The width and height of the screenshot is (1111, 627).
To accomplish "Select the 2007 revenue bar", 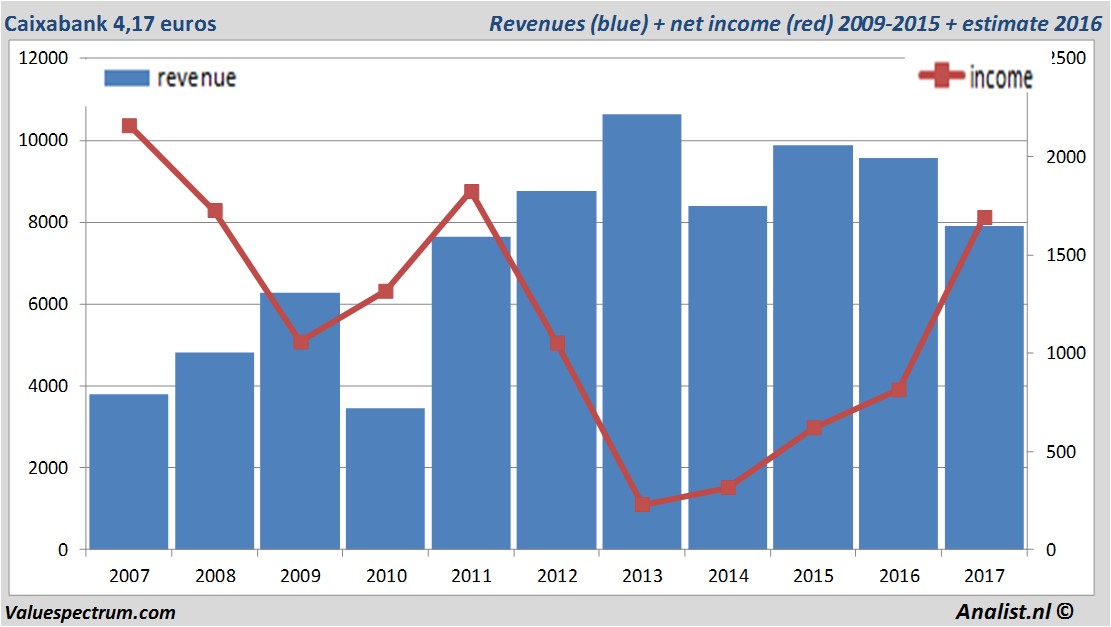I will point(129,472).
